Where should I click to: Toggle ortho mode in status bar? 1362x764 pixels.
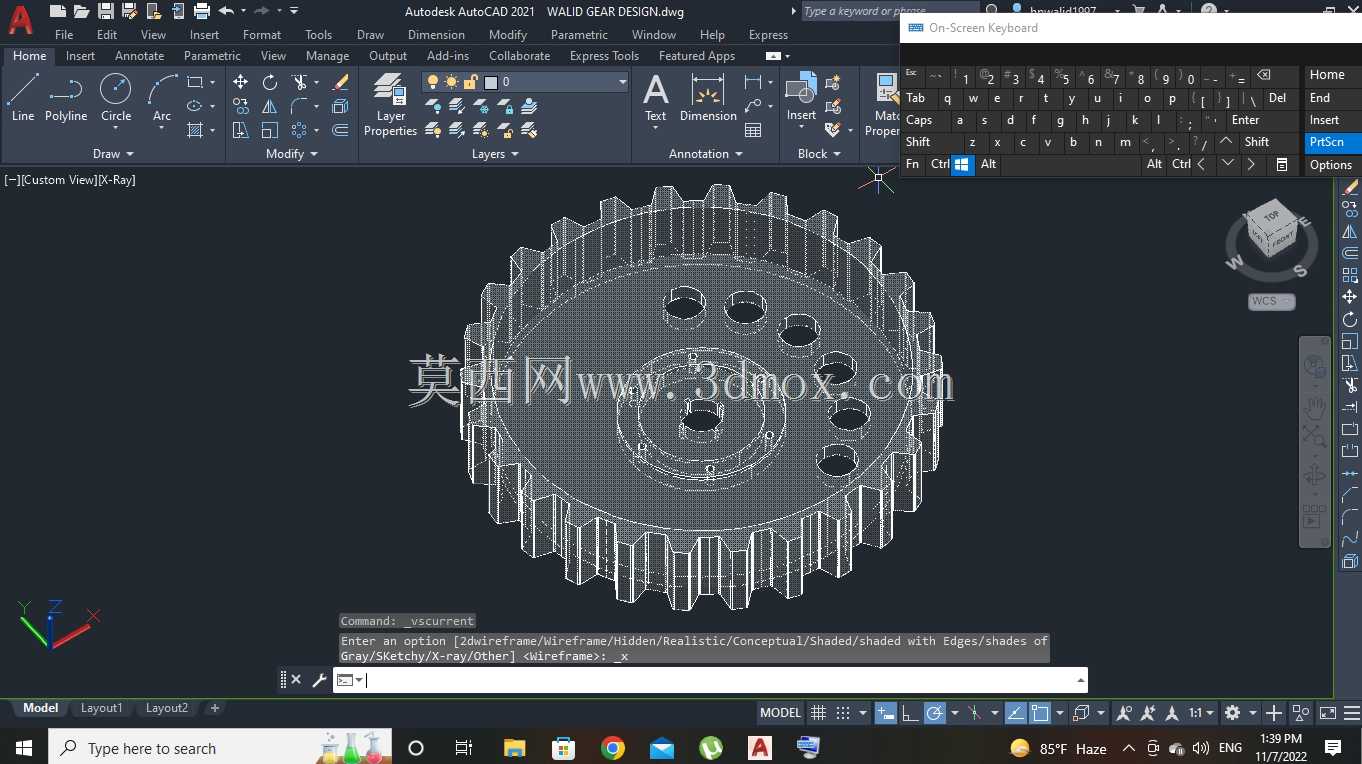[910, 713]
